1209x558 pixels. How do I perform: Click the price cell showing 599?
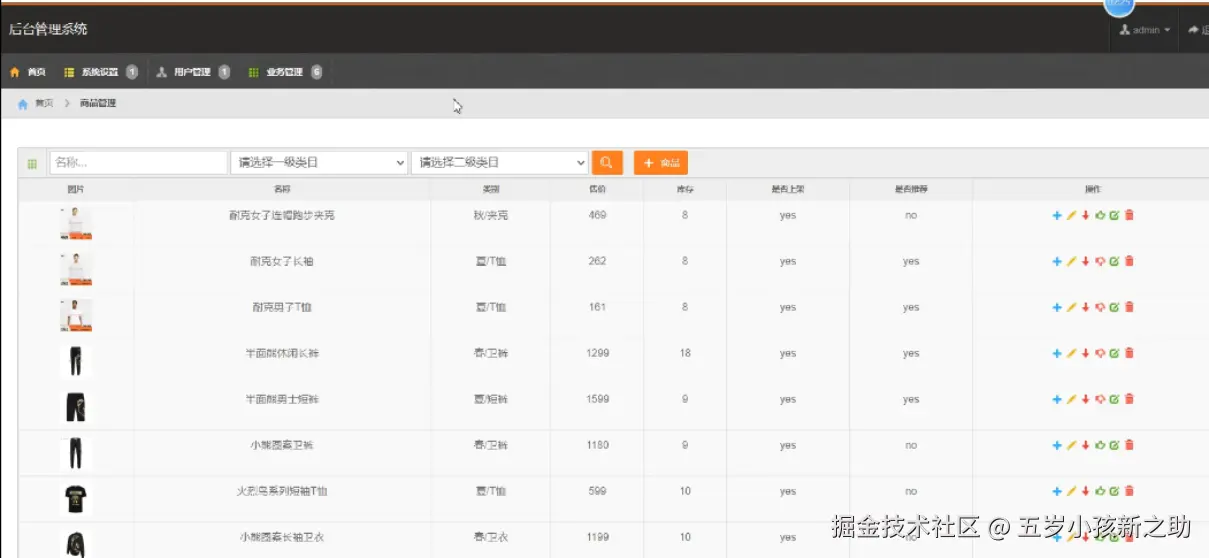click(x=597, y=491)
